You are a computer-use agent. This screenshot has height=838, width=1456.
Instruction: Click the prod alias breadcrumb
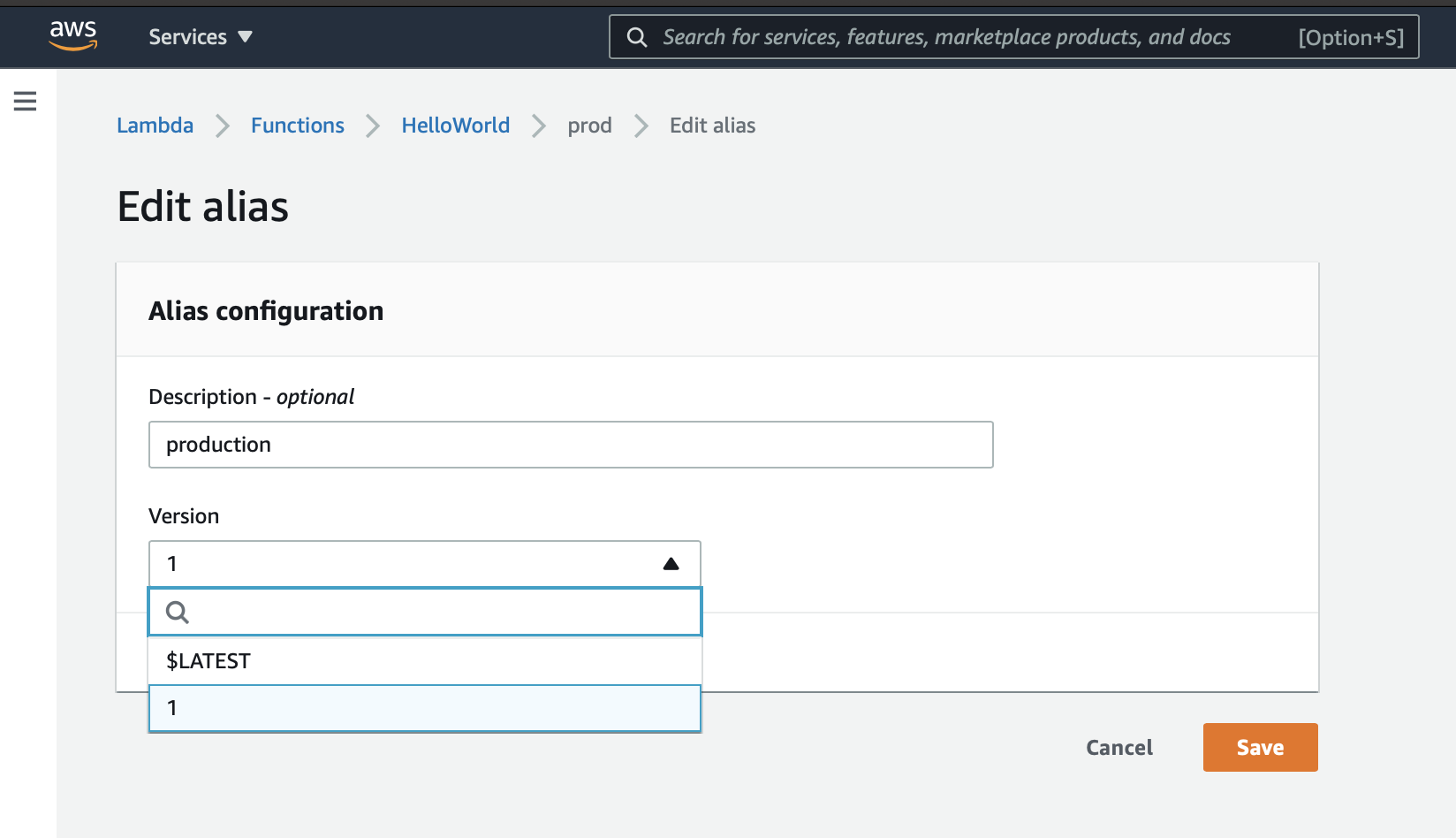click(590, 126)
